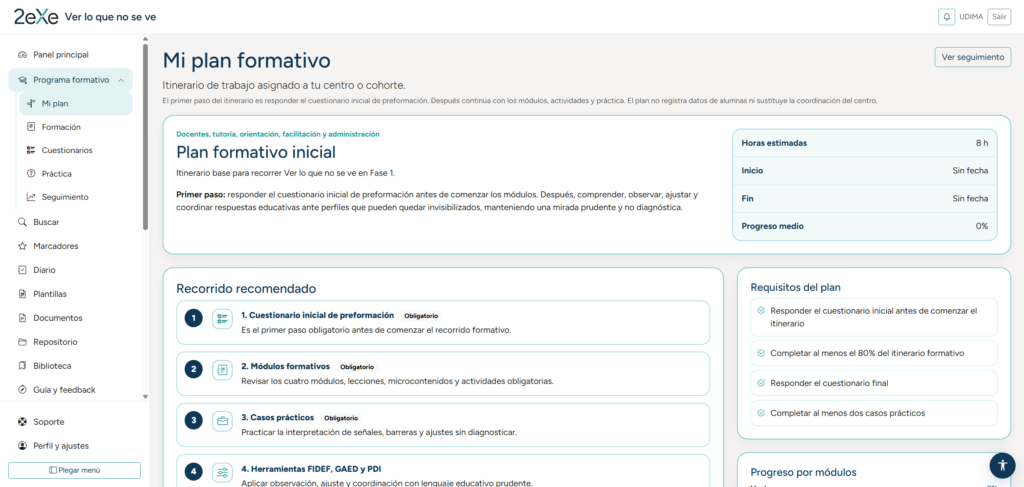Click the check icon beside dos casos prácticos requirement
The image size is (1024, 487).
[x=761, y=413]
